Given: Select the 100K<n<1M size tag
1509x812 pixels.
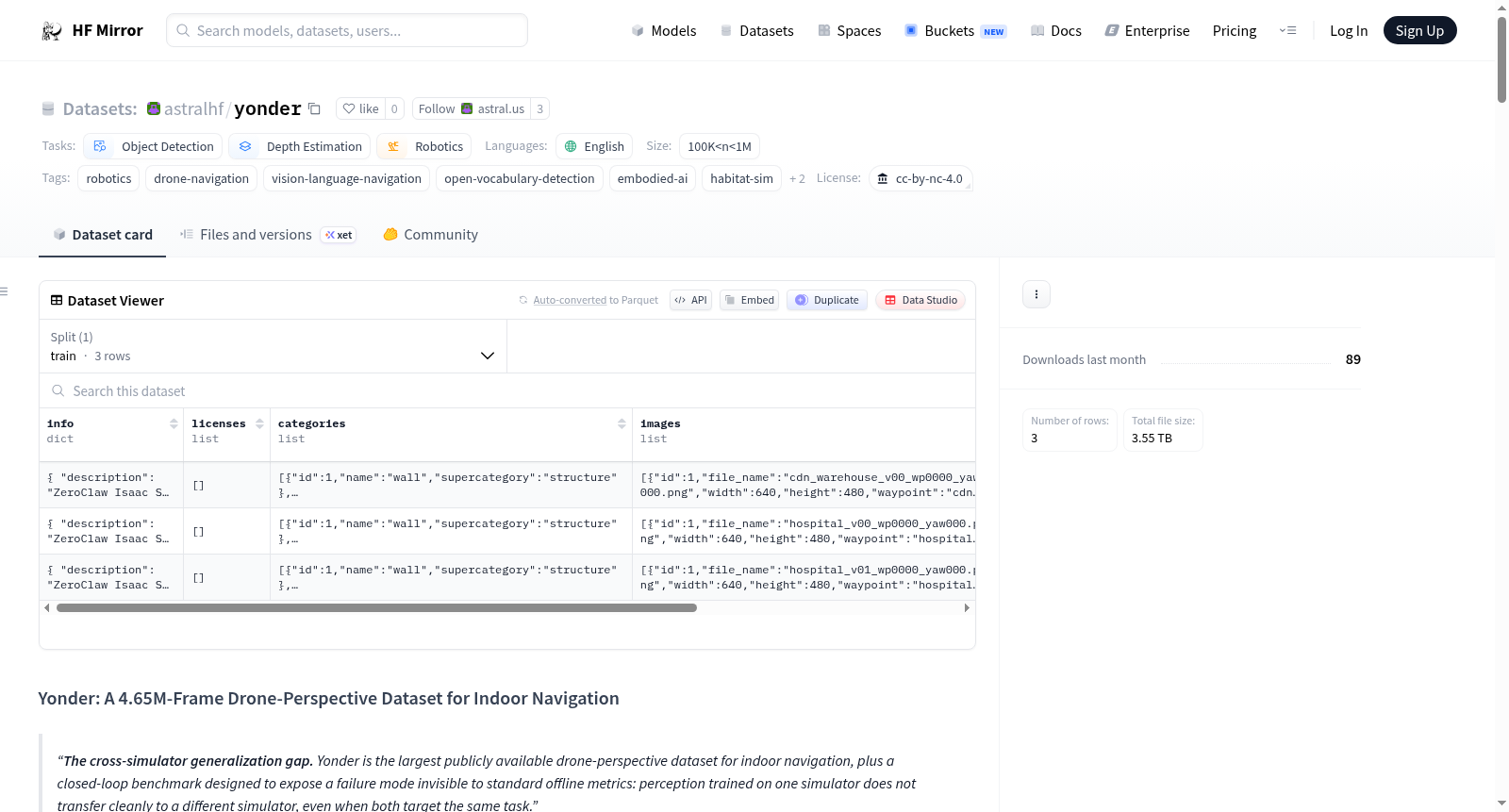Looking at the screenshot, I should (x=720, y=146).
